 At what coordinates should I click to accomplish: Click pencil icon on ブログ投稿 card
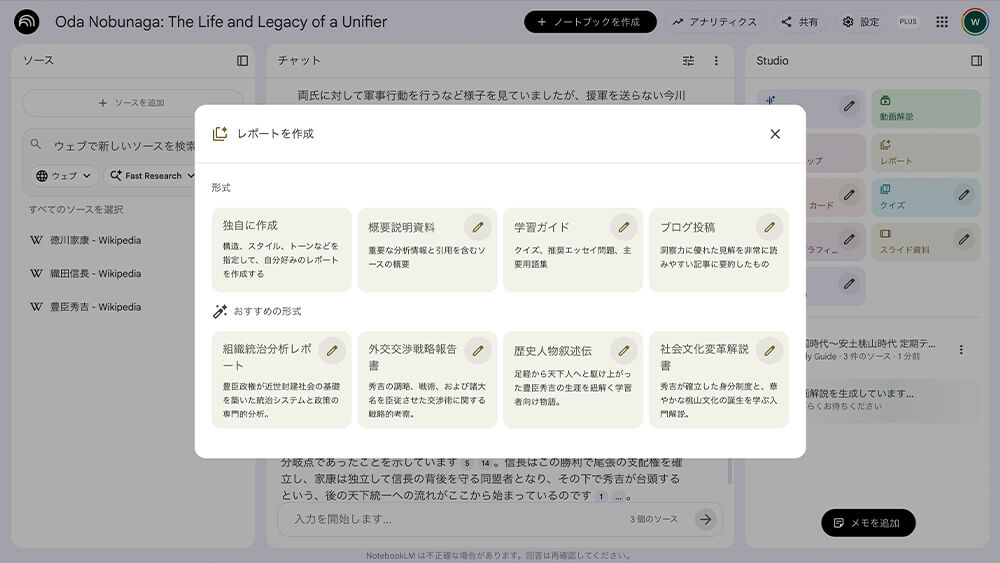[769, 227]
